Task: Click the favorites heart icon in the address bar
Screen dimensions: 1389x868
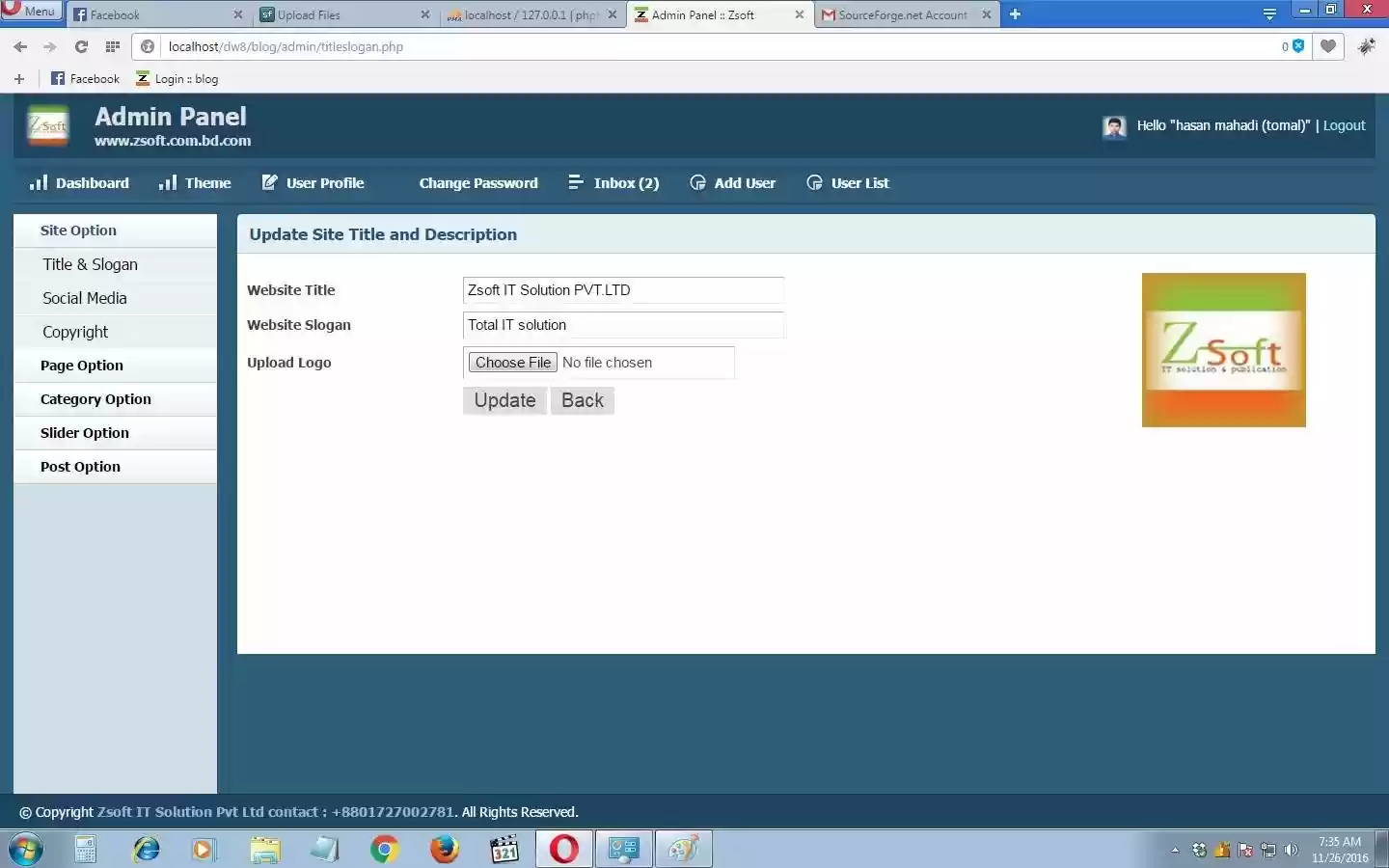Action: click(x=1328, y=46)
